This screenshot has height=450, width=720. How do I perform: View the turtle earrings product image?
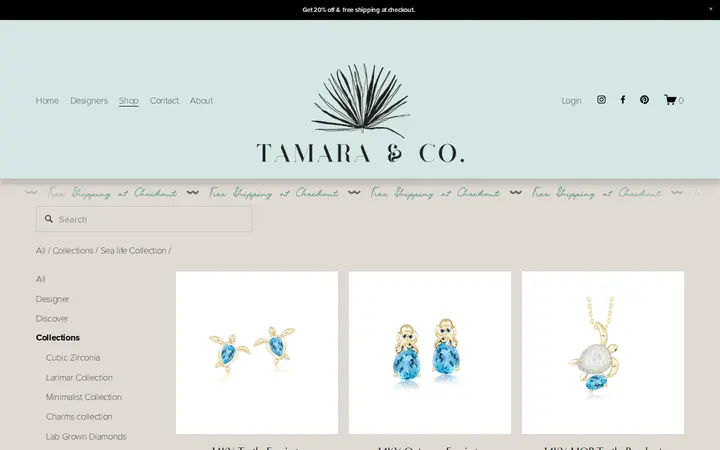point(257,353)
